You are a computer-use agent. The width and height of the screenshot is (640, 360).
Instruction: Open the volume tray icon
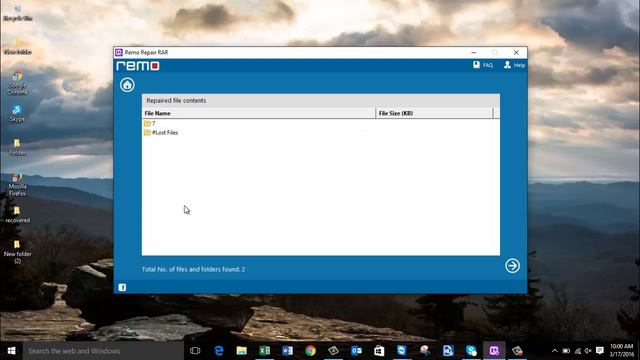[x=588, y=351]
